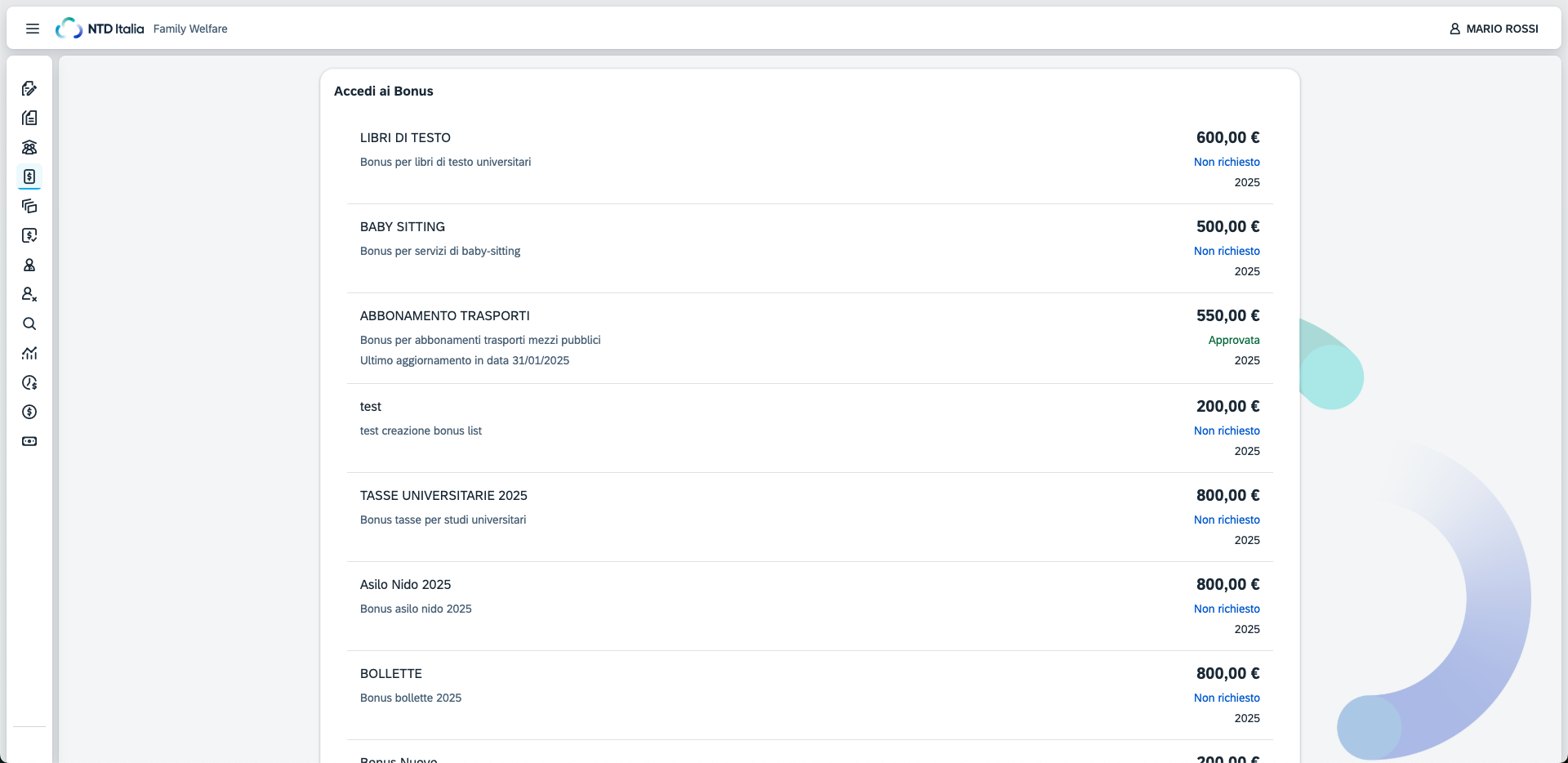
Task: Click 'Non richiesto' for the test bonus
Action: [x=1227, y=431]
